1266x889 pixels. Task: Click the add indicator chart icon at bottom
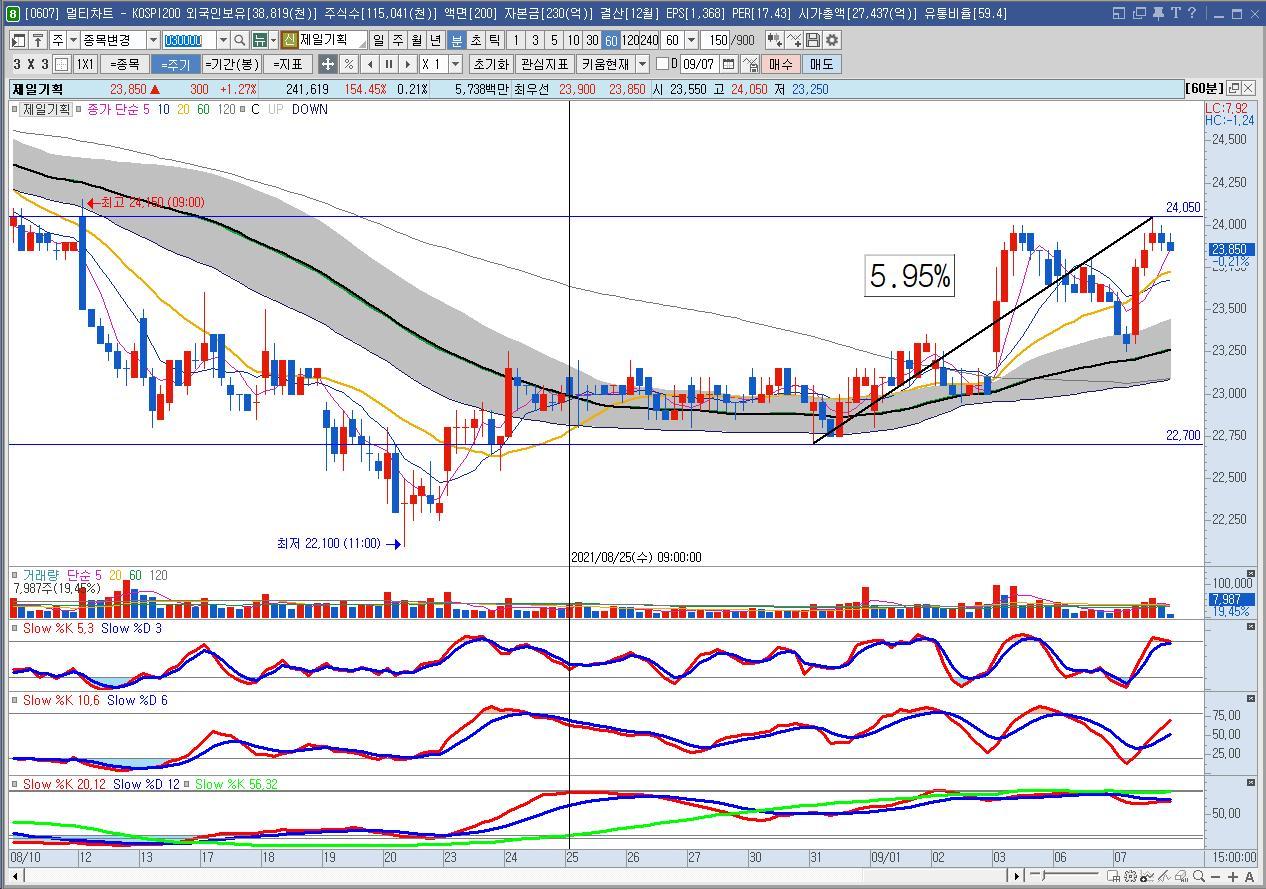pos(1147,876)
